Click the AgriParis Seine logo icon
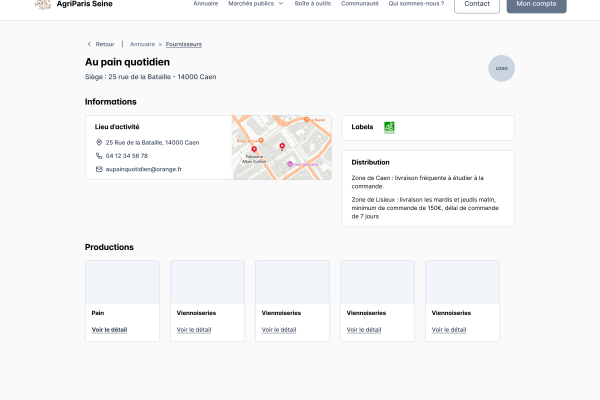Image resolution: width=600 pixels, height=400 pixels. (43, 4)
